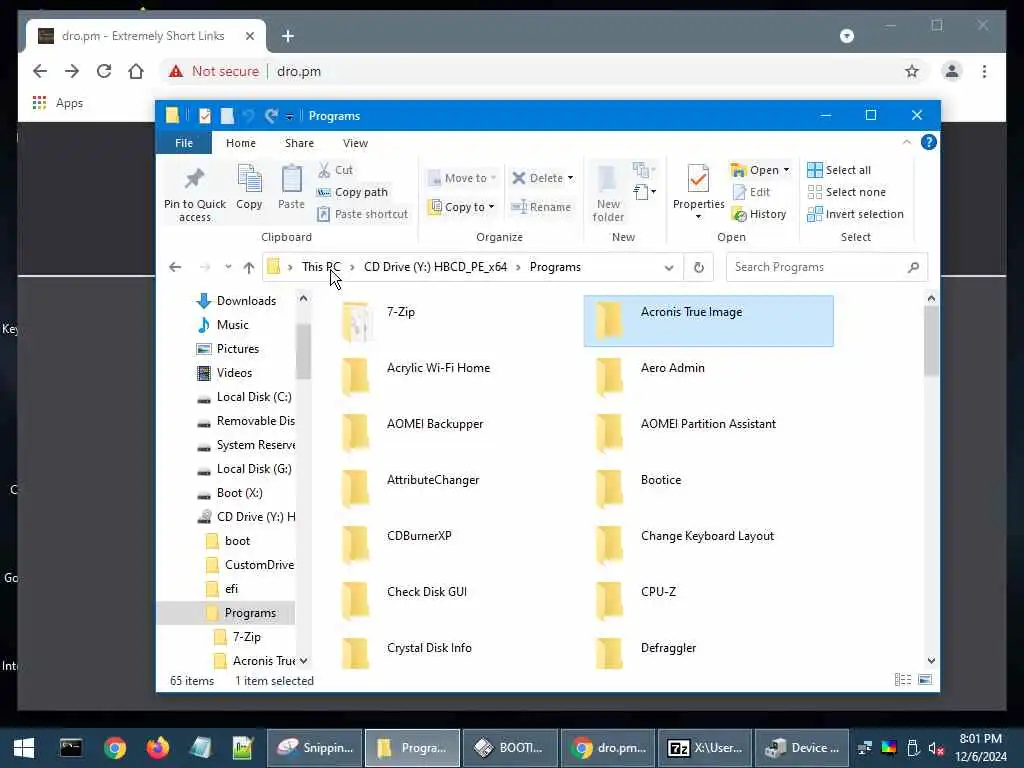Image resolution: width=1024 pixels, height=768 pixels.
Task: Click Select all in ribbon
Action: tap(839, 170)
